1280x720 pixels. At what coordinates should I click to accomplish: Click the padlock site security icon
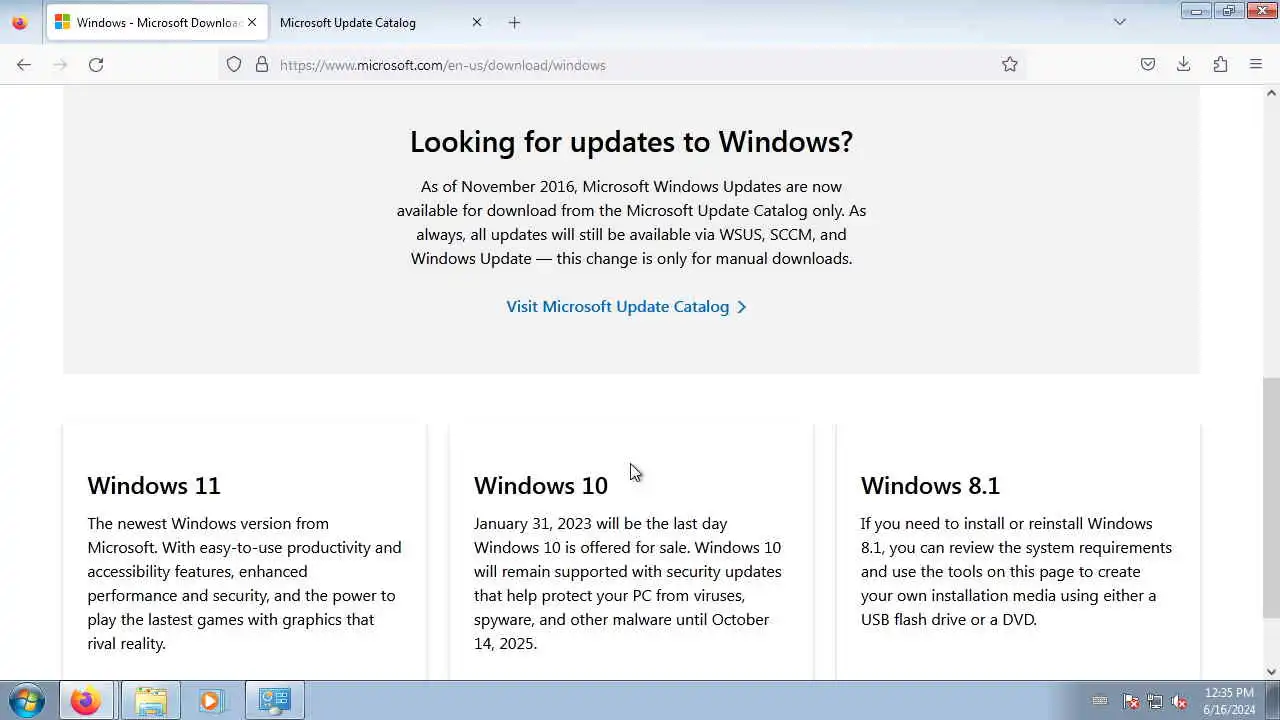(x=262, y=65)
